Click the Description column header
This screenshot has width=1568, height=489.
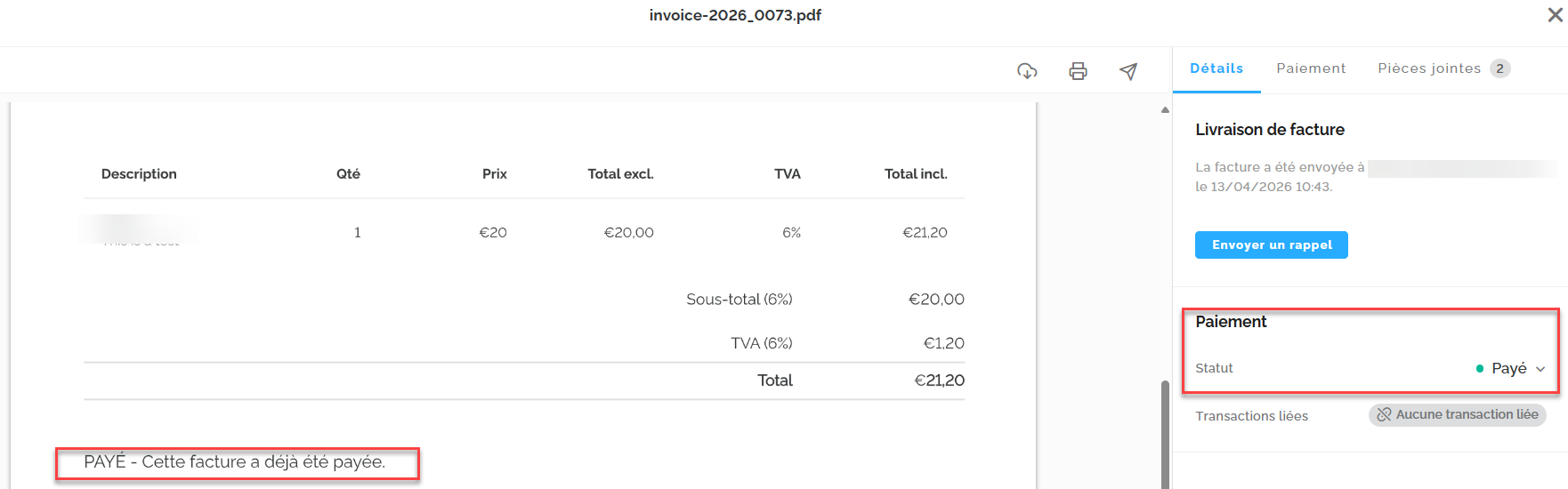point(139,173)
